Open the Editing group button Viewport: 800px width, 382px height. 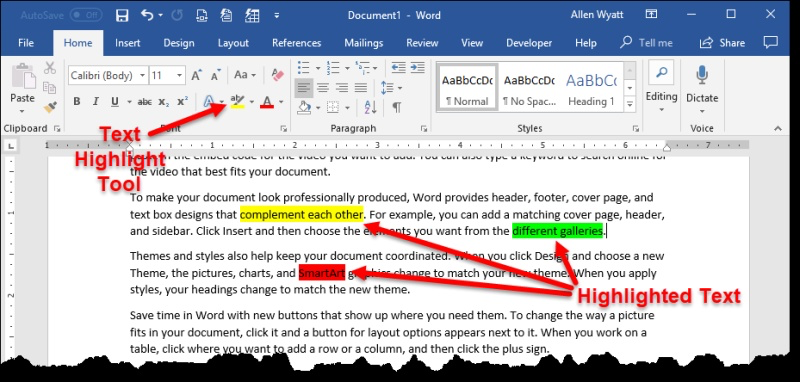pyautogui.click(x=661, y=88)
